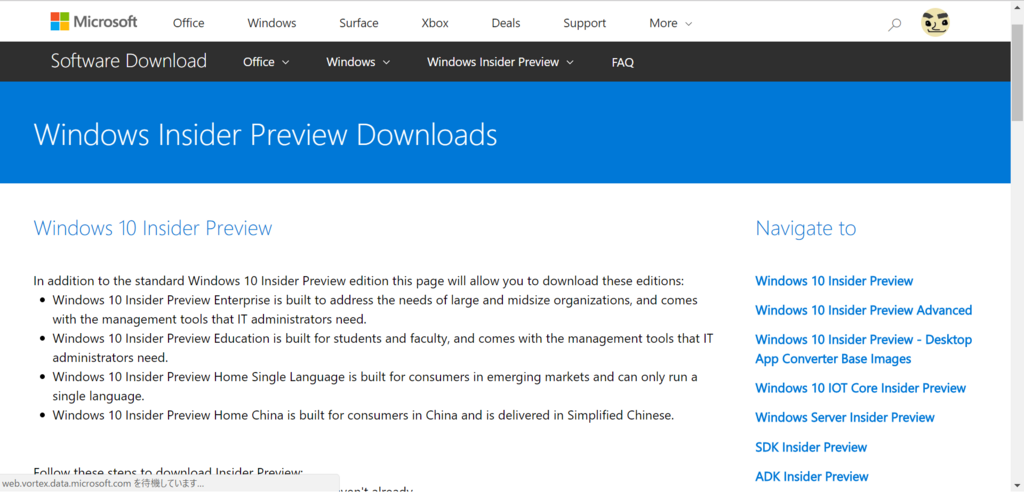This screenshot has width=1024, height=492.
Task: Expand the Windows dropdown in dark bar
Action: (x=358, y=62)
